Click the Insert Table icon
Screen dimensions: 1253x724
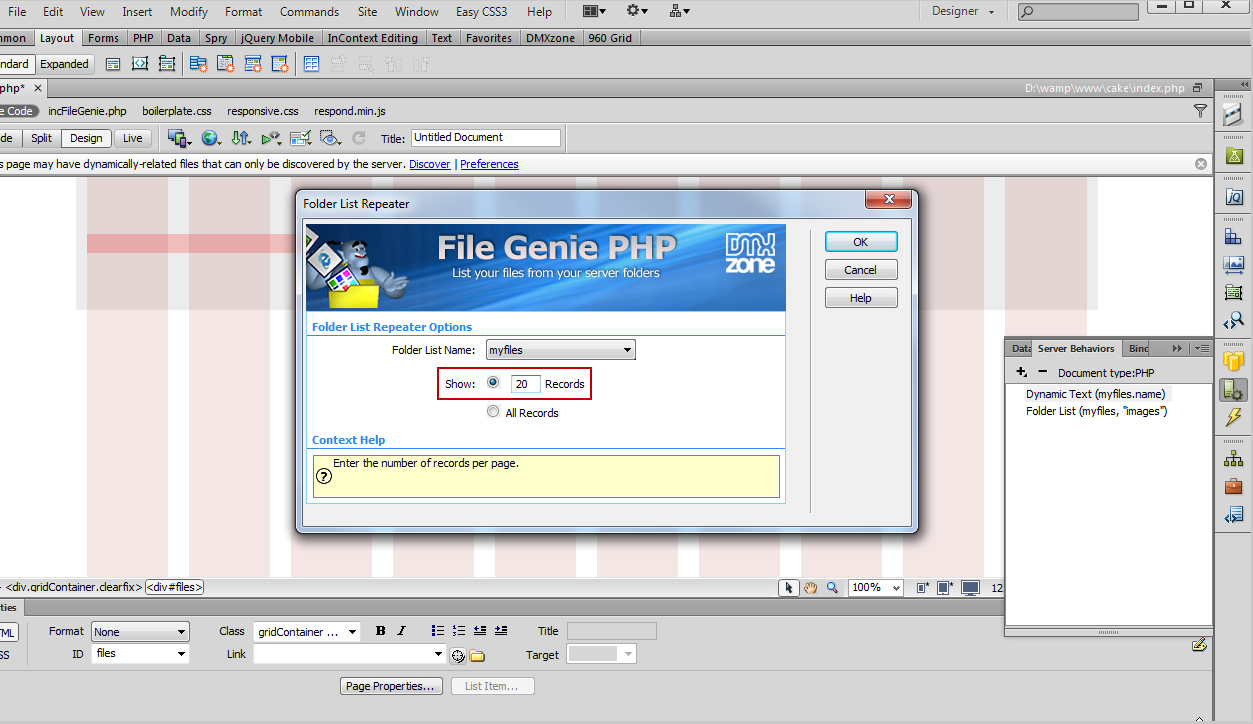point(311,64)
